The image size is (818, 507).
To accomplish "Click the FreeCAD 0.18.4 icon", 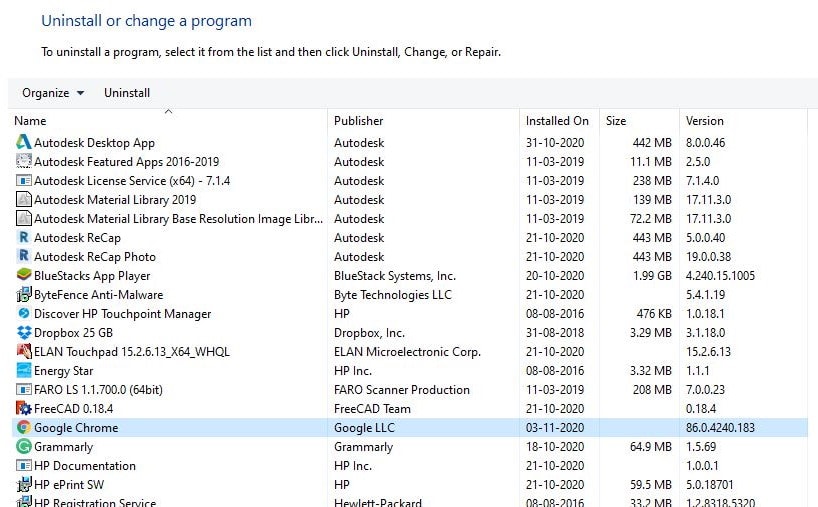I will (x=23, y=408).
